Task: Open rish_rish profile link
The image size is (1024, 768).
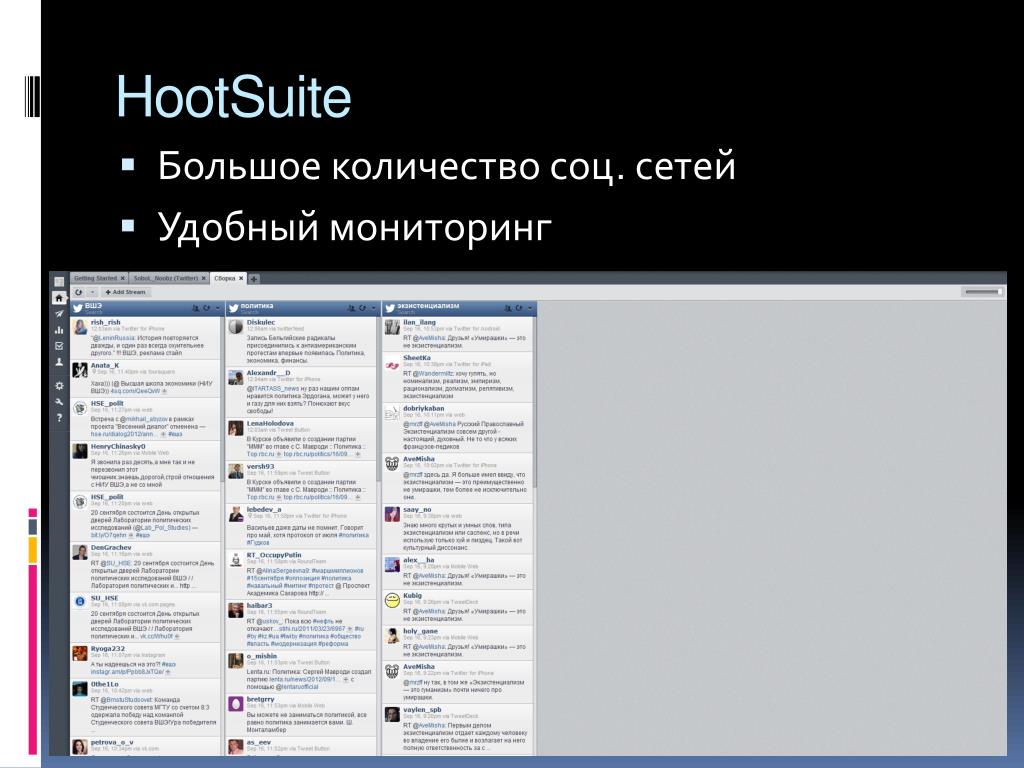Action: coord(106,322)
